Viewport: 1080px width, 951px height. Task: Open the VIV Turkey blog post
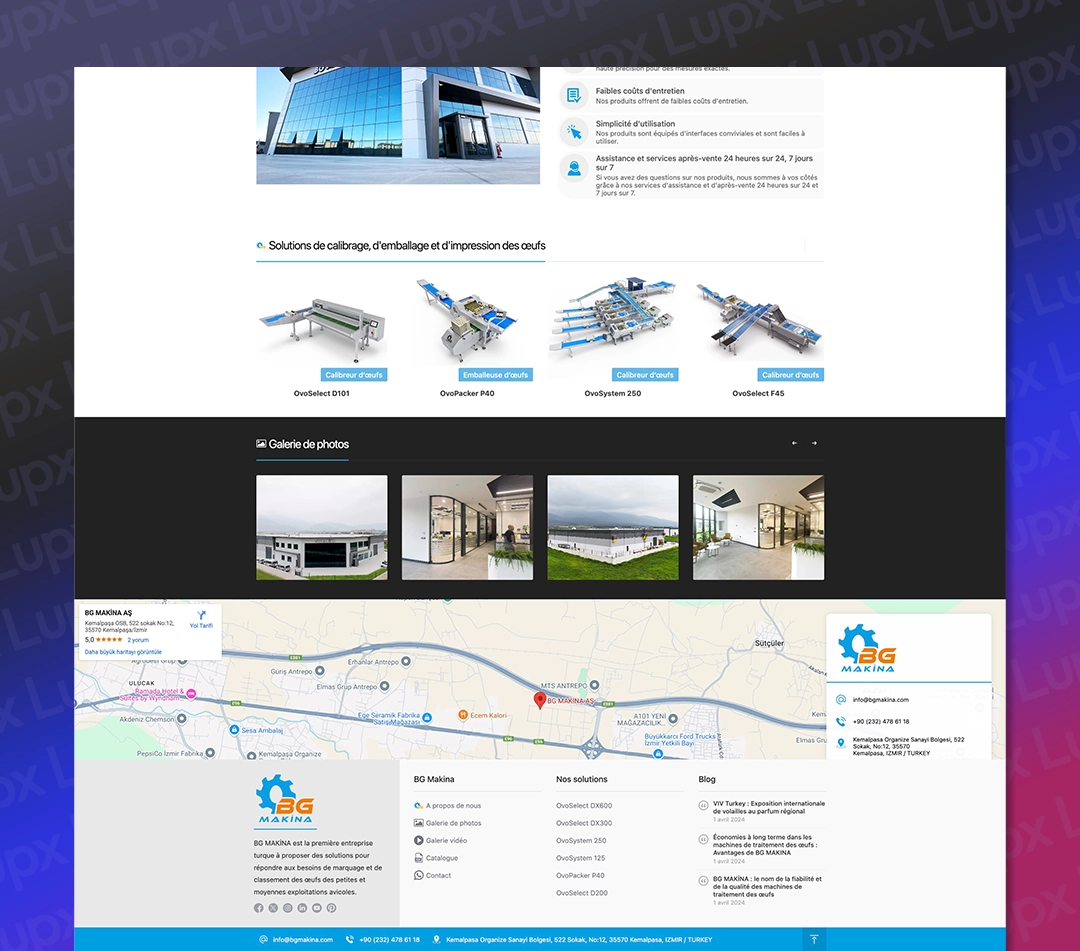(768, 807)
